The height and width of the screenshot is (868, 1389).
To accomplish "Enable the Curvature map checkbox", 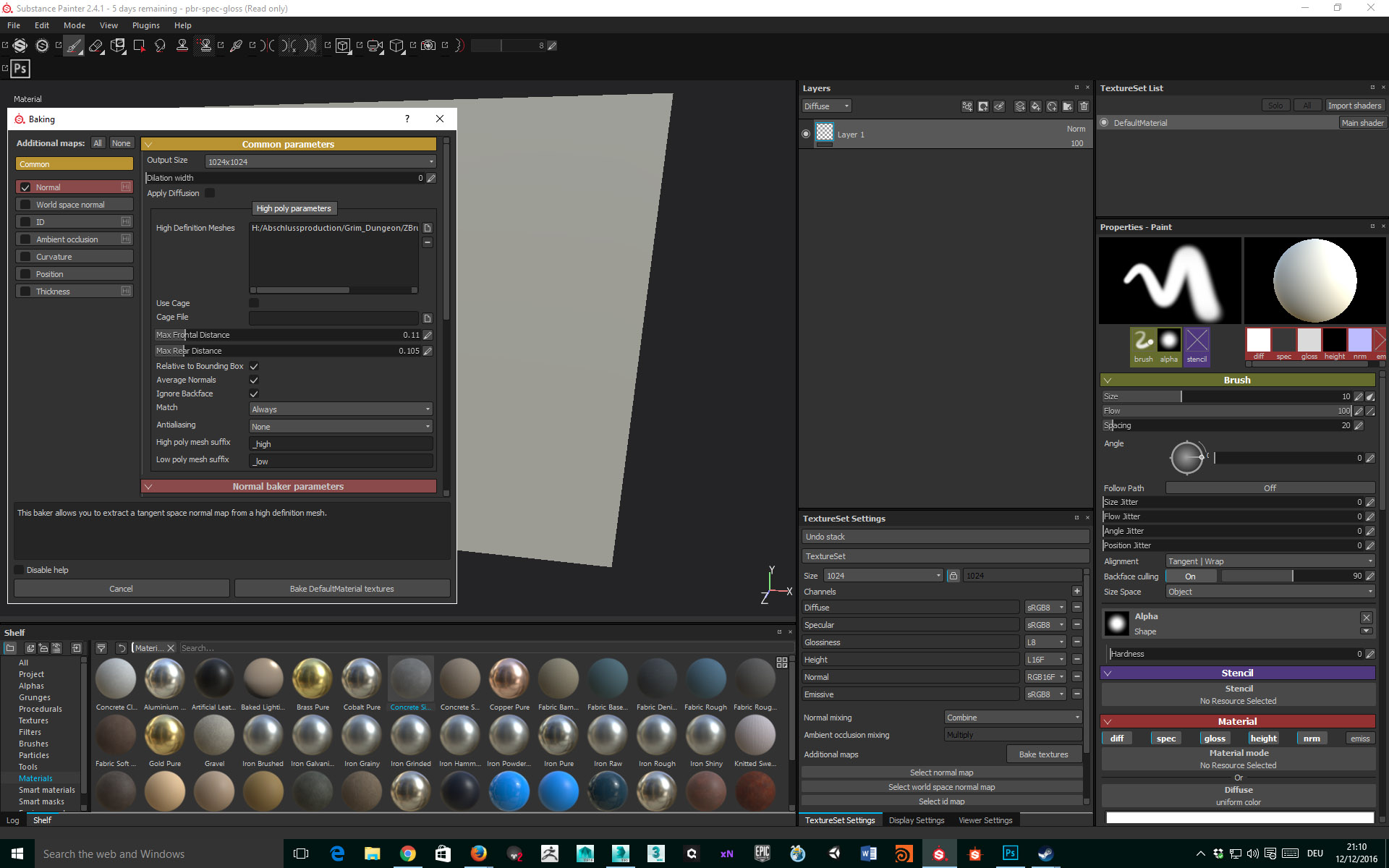I will click(x=25, y=257).
